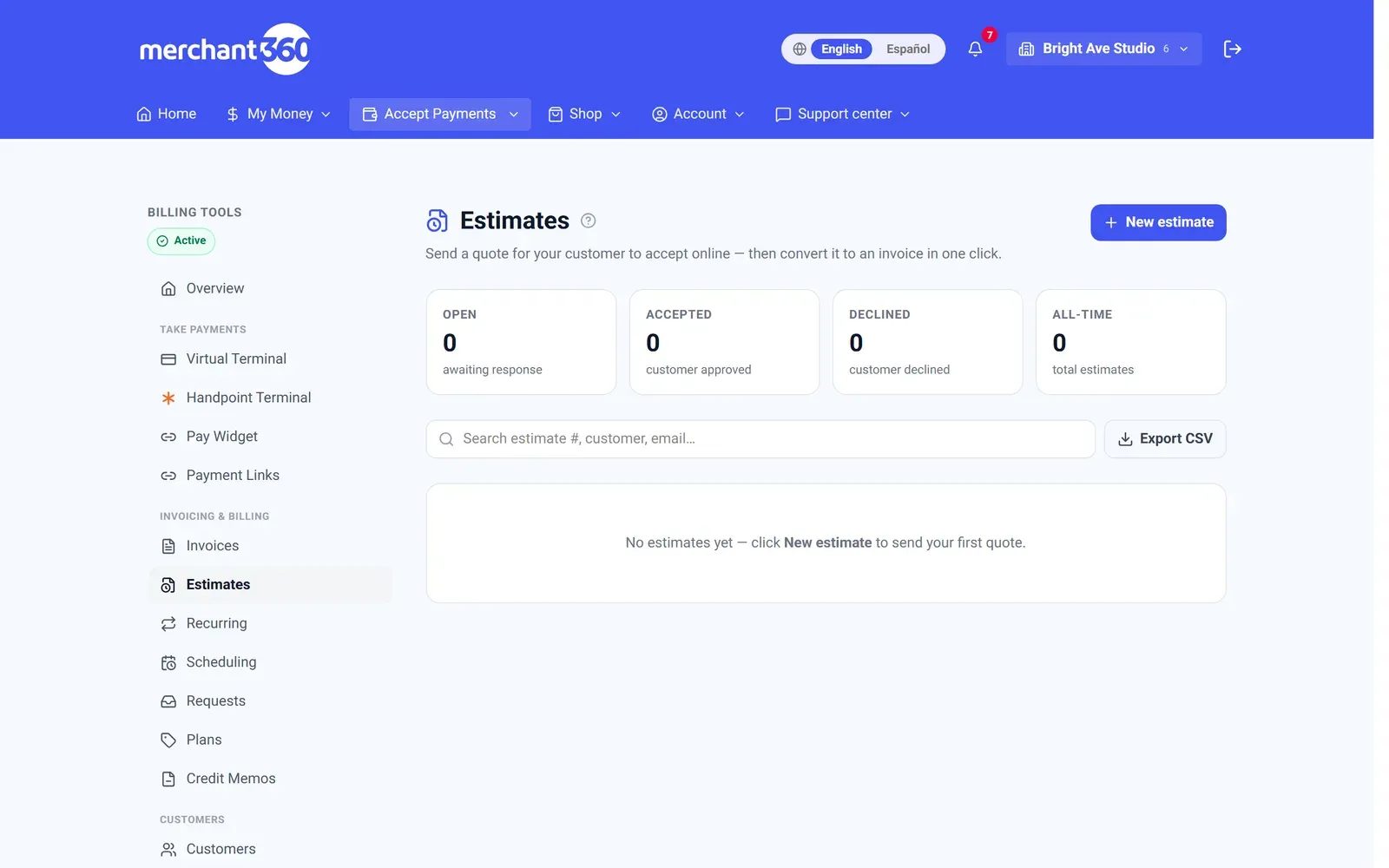Click the Invoices document icon
The width and height of the screenshot is (1389, 868).
(x=168, y=546)
